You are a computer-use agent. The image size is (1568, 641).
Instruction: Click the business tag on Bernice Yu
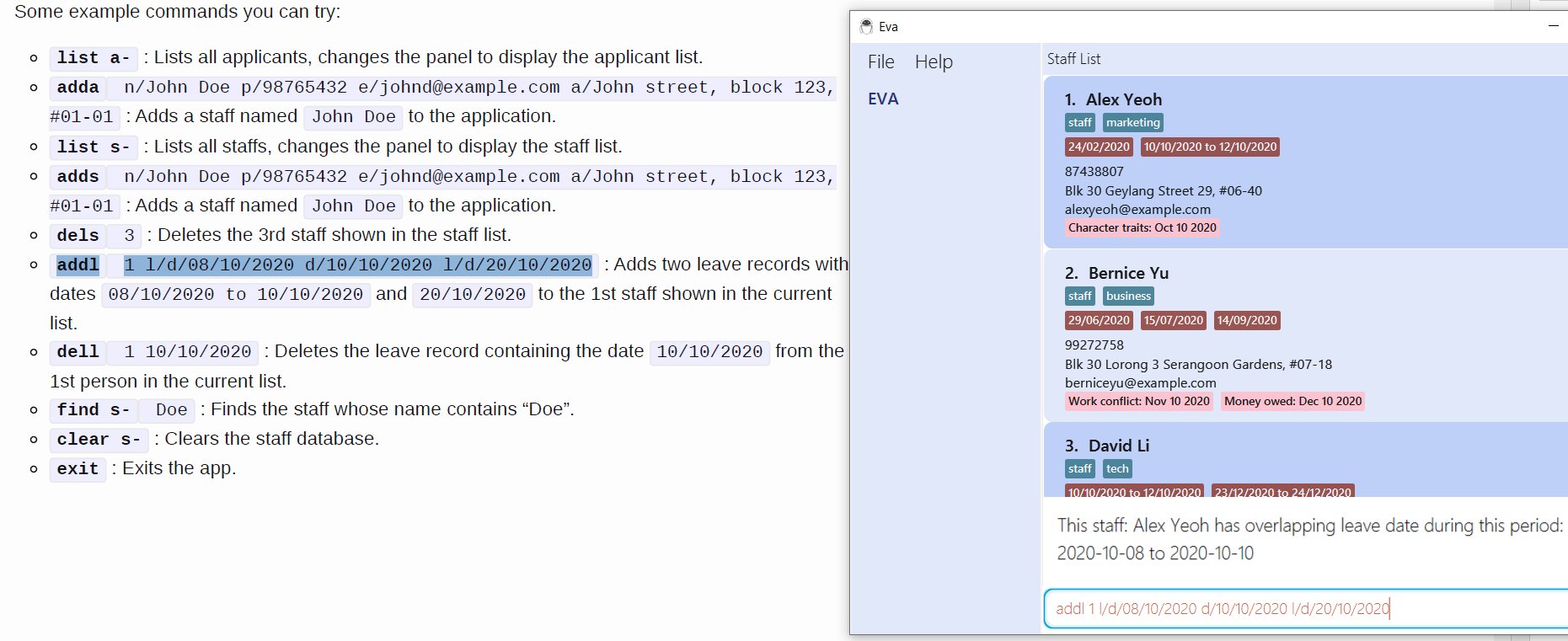(x=1128, y=296)
